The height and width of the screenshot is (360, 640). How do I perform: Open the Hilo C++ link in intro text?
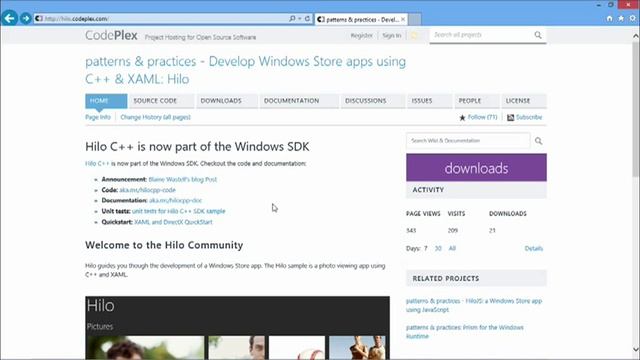click(x=97, y=164)
